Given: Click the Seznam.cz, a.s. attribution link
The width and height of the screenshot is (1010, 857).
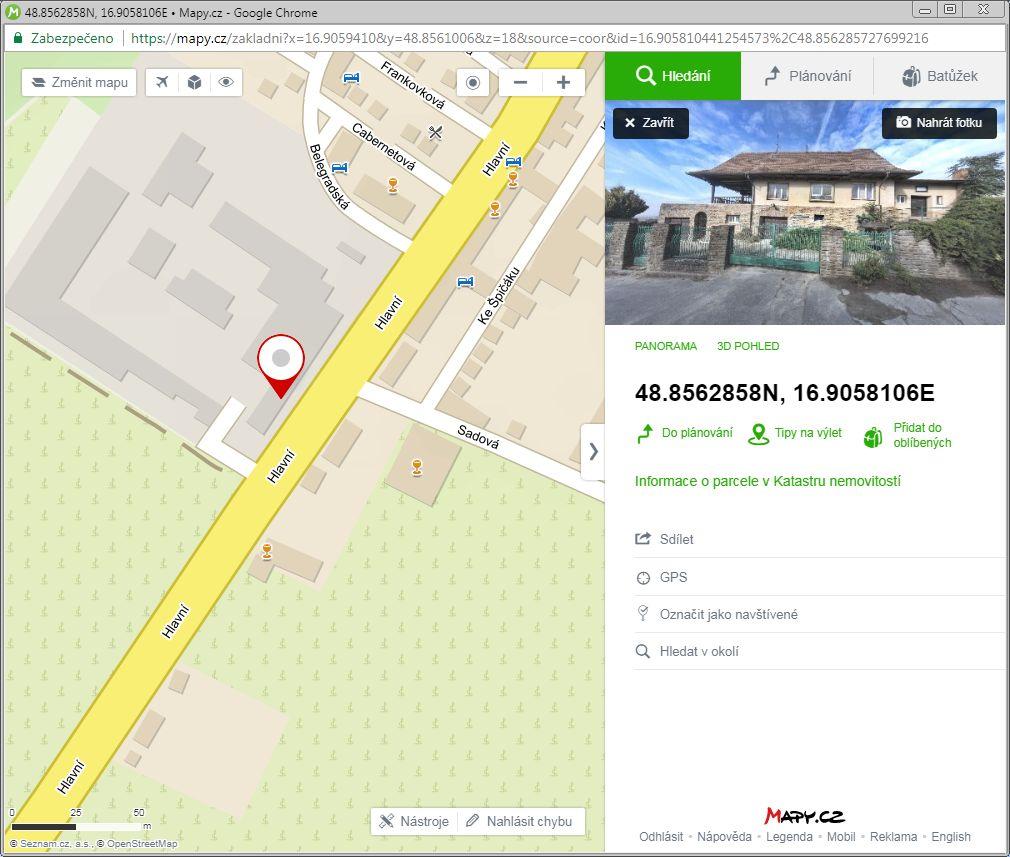Looking at the screenshot, I should click(x=57, y=843).
